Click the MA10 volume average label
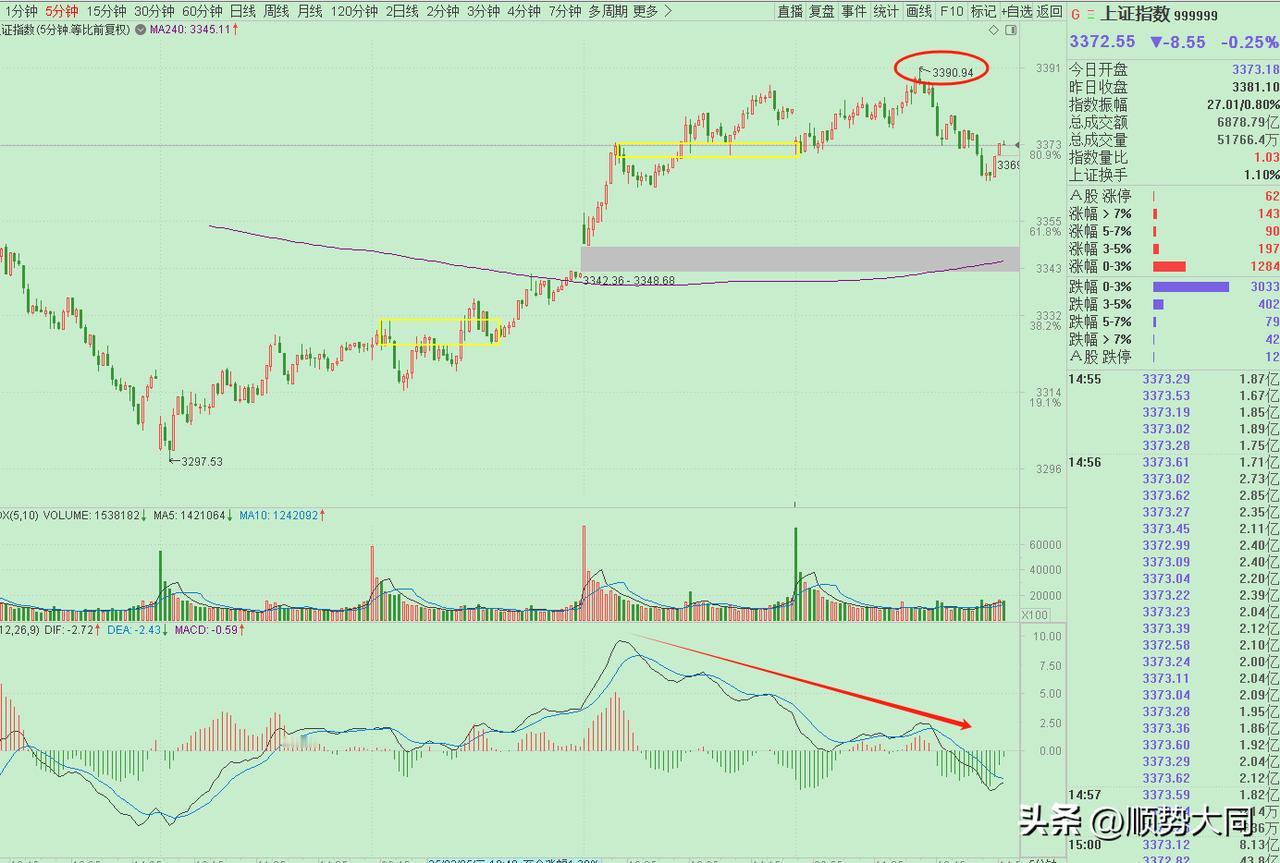Viewport: 1280px width, 863px height. point(282,516)
